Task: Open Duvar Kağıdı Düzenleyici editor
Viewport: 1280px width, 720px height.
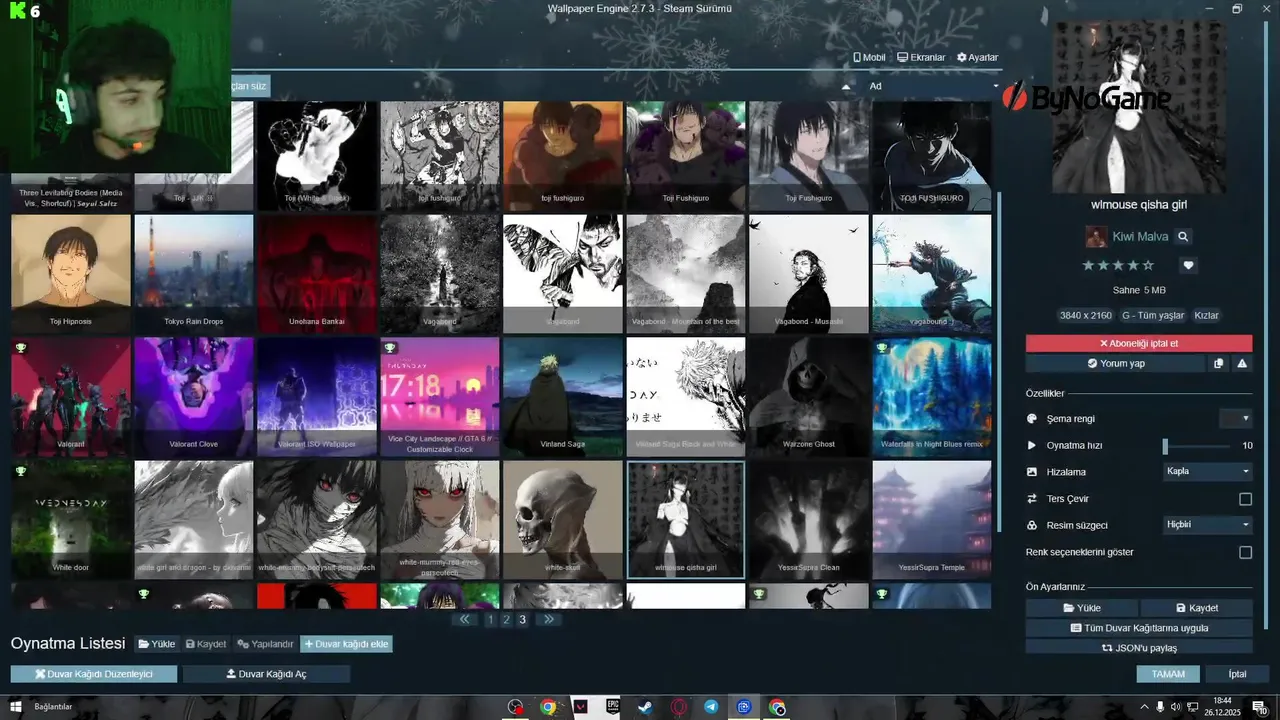Action: [94, 674]
